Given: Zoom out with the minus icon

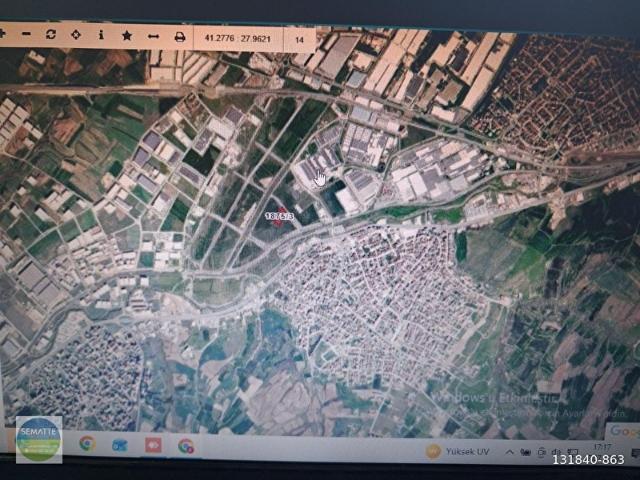Looking at the screenshot, I should click(26, 33).
